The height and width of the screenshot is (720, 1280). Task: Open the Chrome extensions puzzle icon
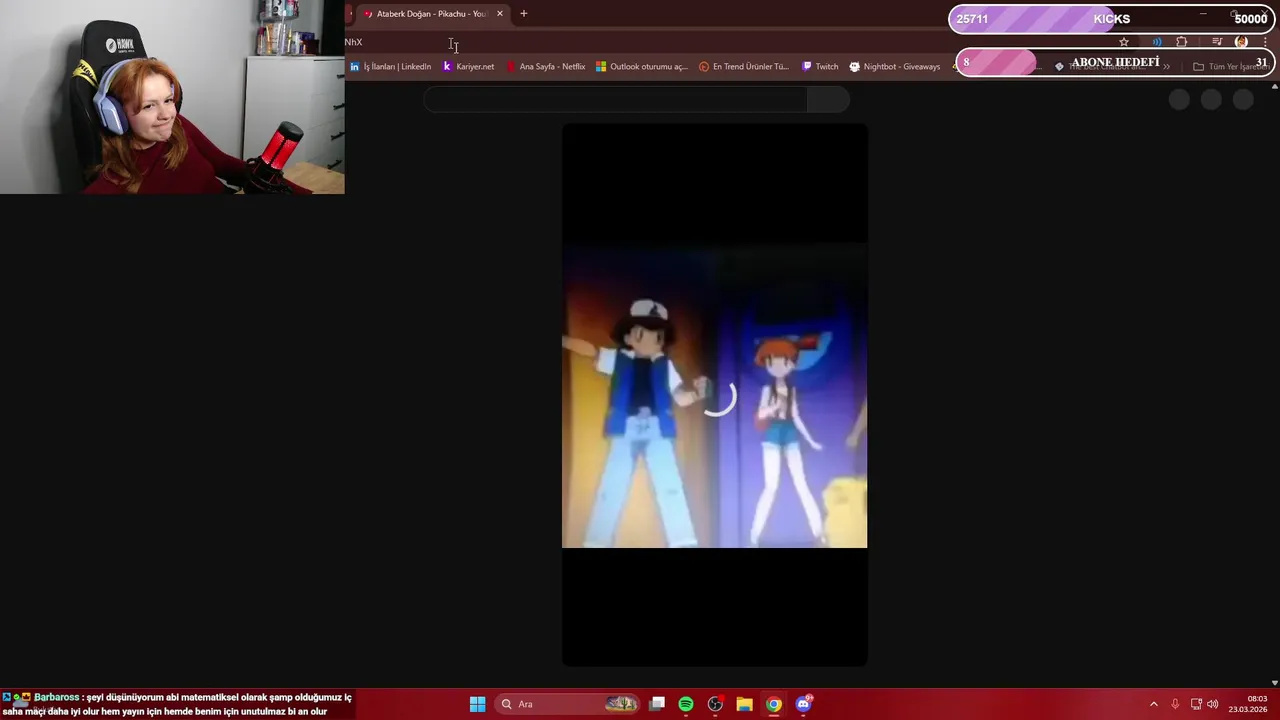(x=1182, y=42)
